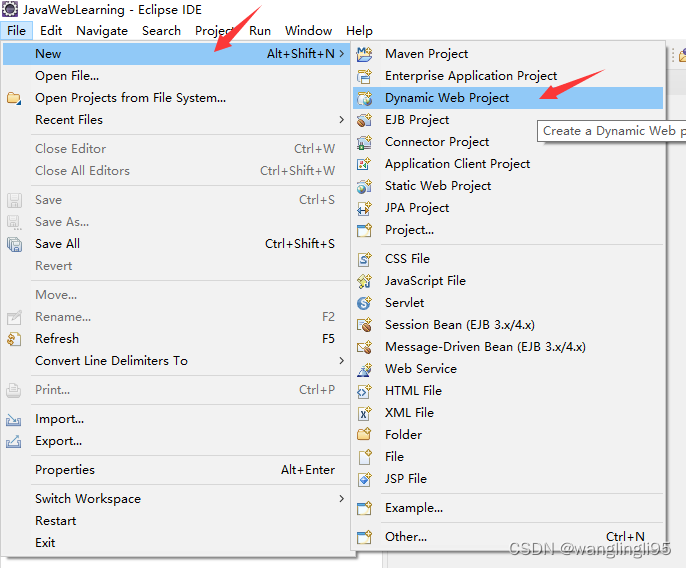Click the XML File icon
This screenshot has height=568, width=686.
coord(364,413)
